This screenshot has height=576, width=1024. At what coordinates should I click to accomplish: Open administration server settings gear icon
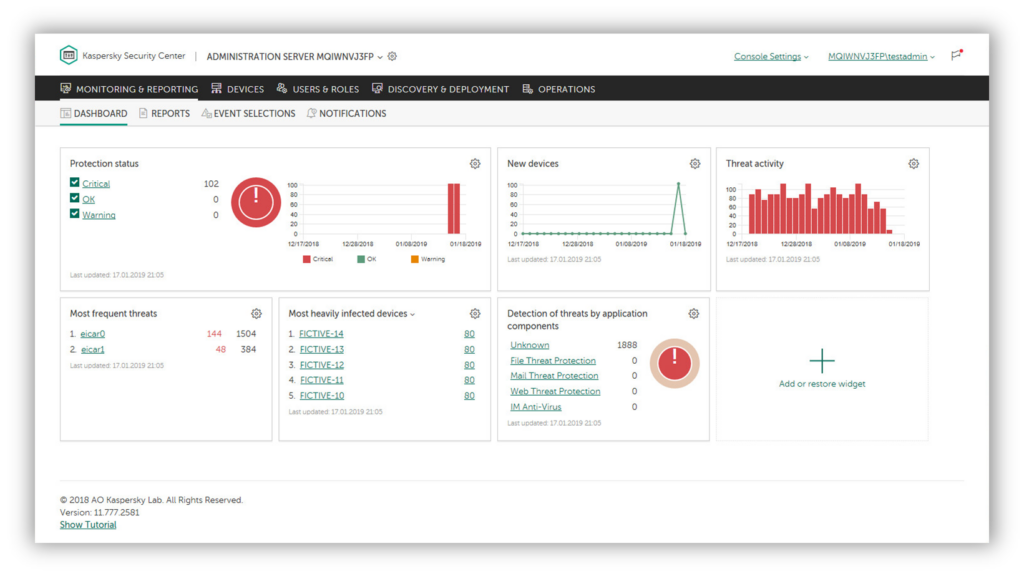point(392,57)
